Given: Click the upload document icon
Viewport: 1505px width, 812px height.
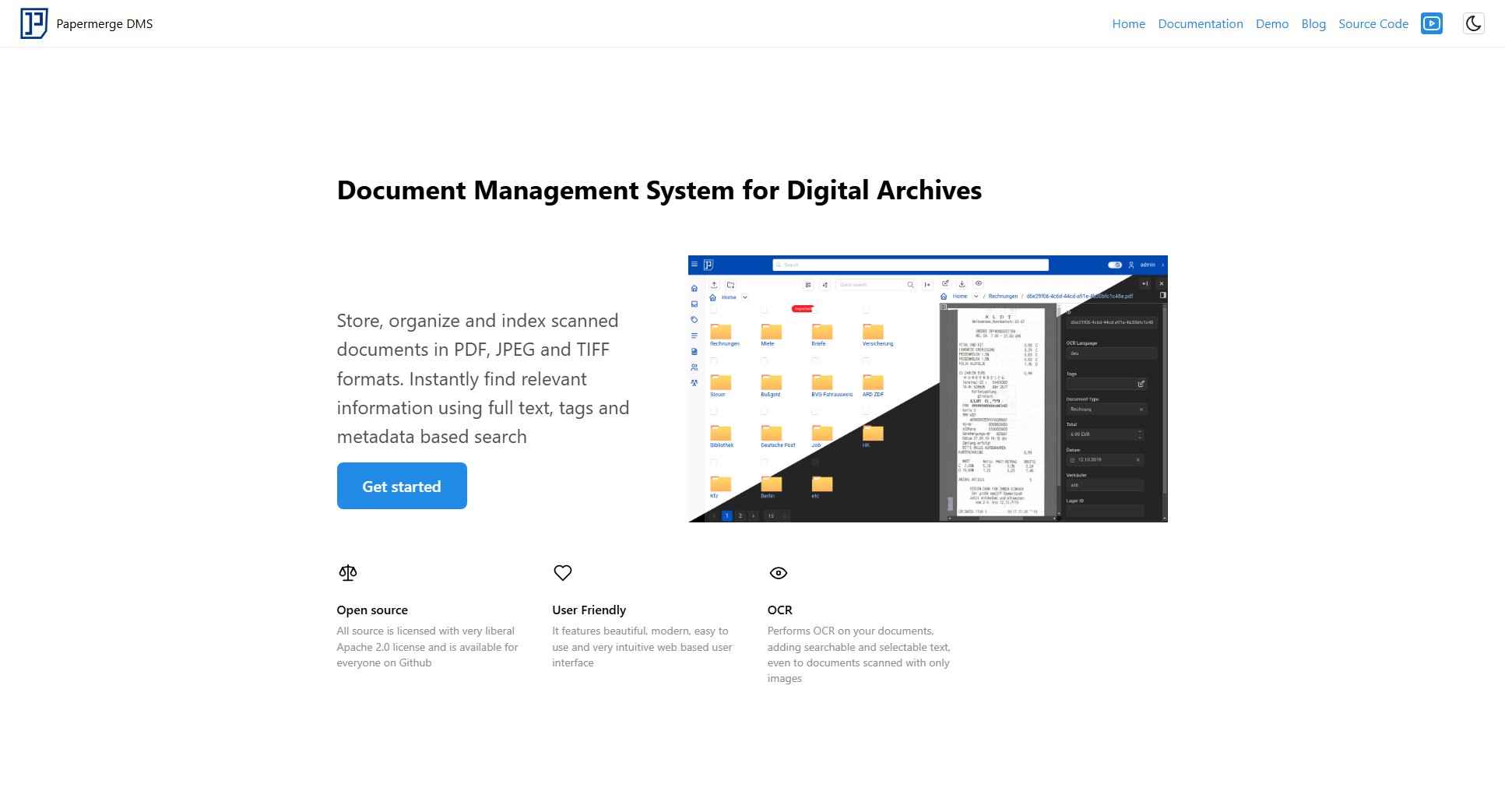Looking at the screenshot, I should pos(715,284).
